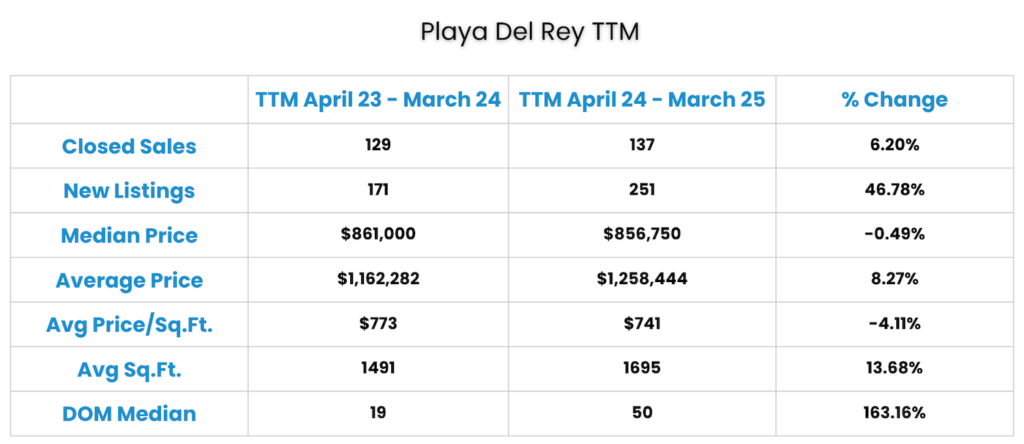Click the -4.11% change cell
Image resolution: width=1024 pixels, height=444 pixels.
click(x=895, y=323)
